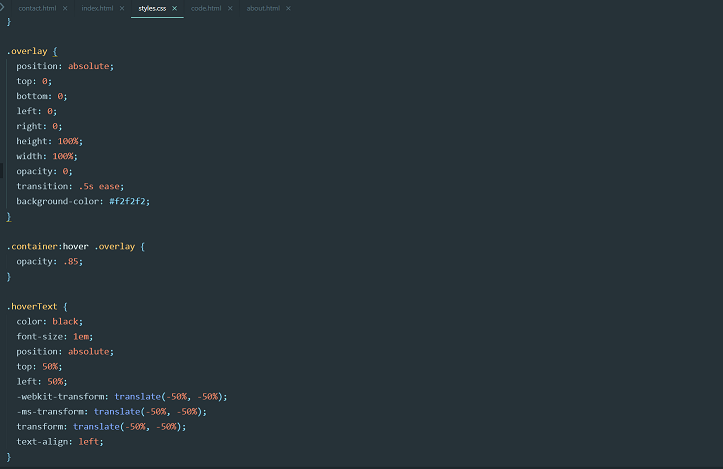This screenshot has height=469, width=723.
Task: Close the about.html tab
Action: pos(288,8)
